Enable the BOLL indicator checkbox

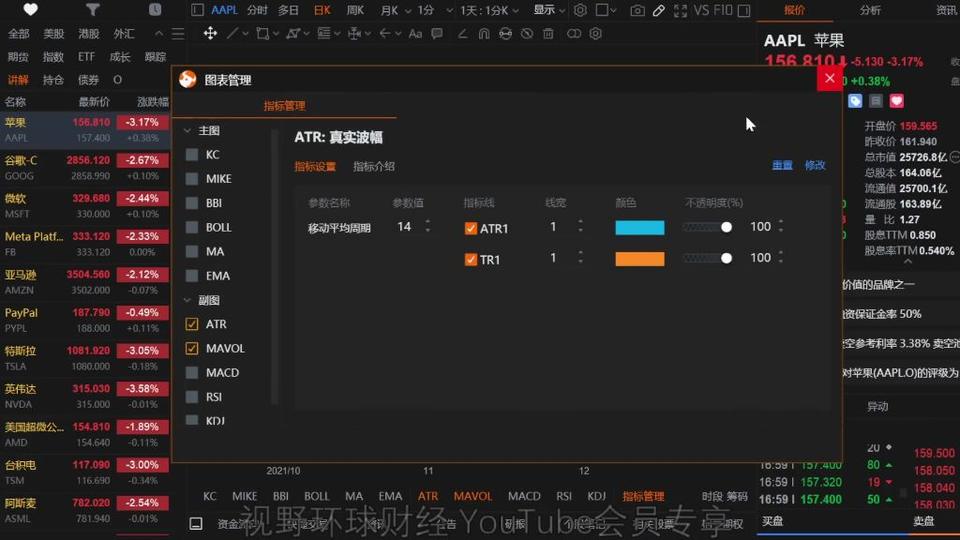point(192,227)
